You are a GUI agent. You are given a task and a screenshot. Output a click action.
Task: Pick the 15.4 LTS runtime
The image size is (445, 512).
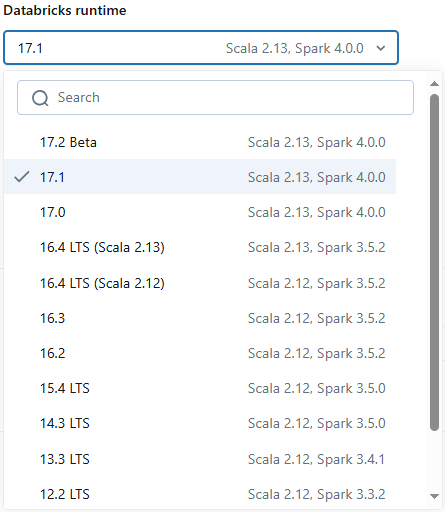[200, 388]
